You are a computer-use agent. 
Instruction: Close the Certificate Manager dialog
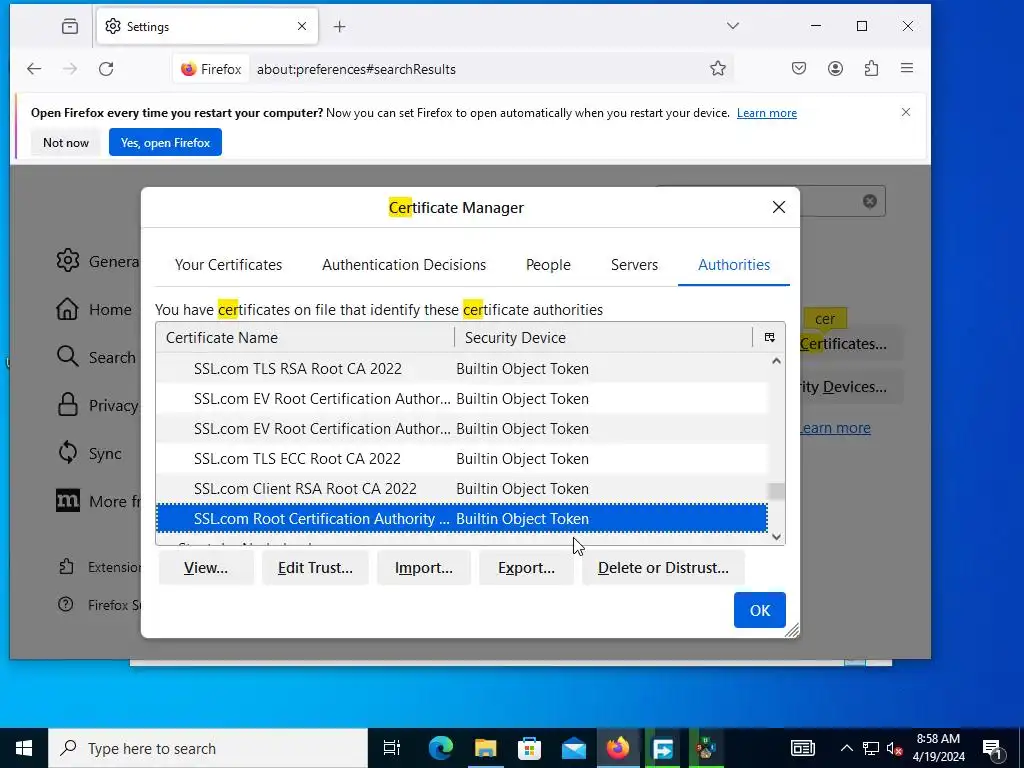(x=778, y=207)
